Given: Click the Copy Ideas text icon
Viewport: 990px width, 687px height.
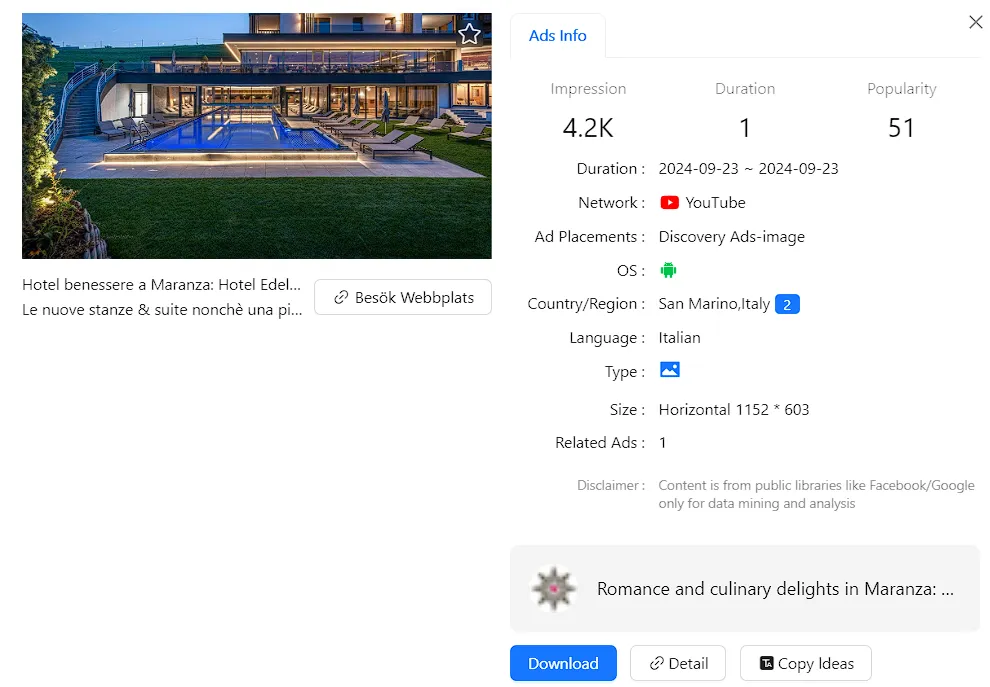Looking at the screenshot, I should click(767, 663).
